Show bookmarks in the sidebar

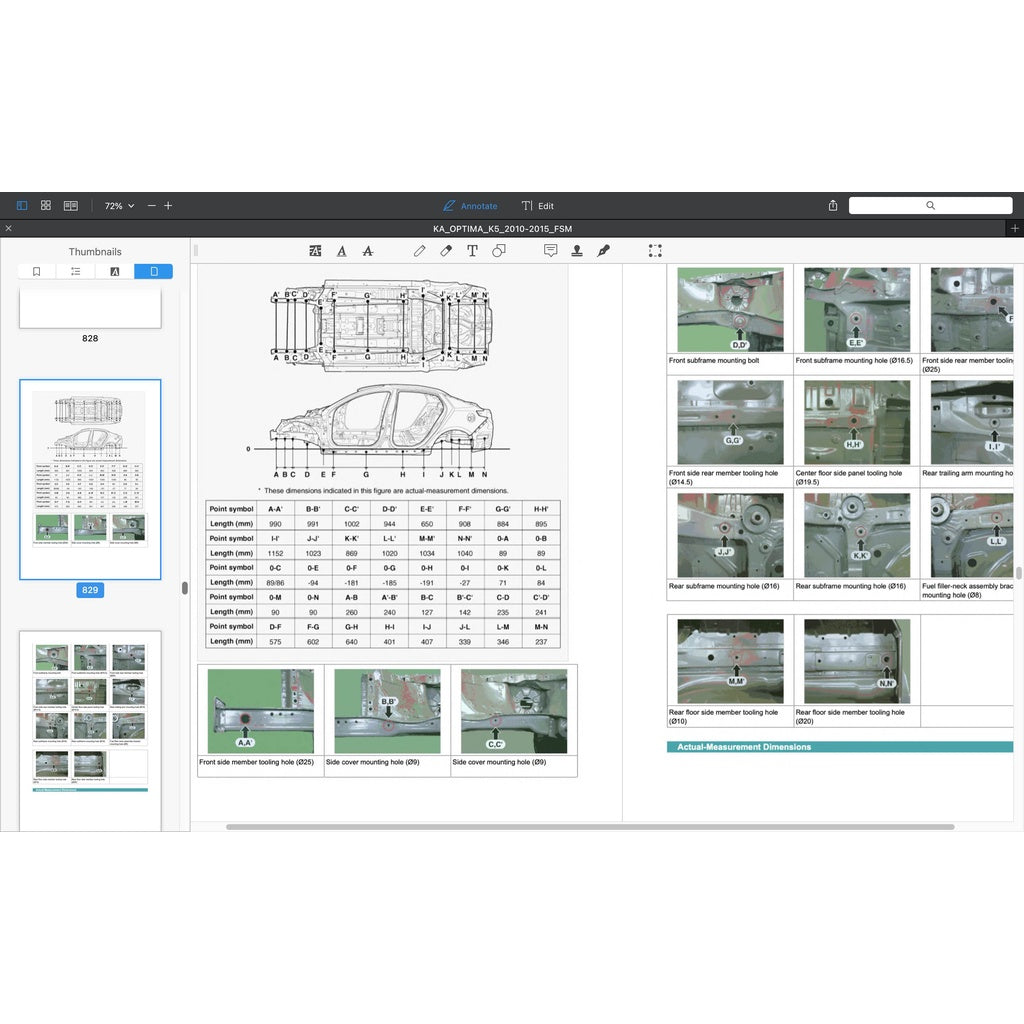tap(37, 271)
